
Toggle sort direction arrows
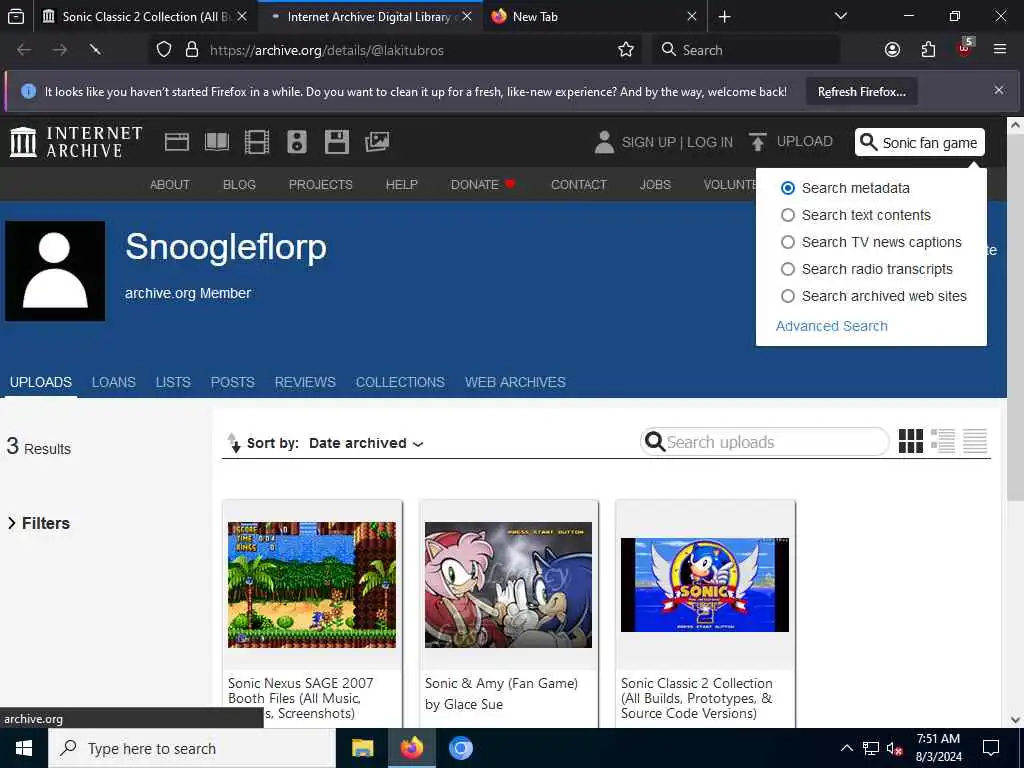click(233, 443)
